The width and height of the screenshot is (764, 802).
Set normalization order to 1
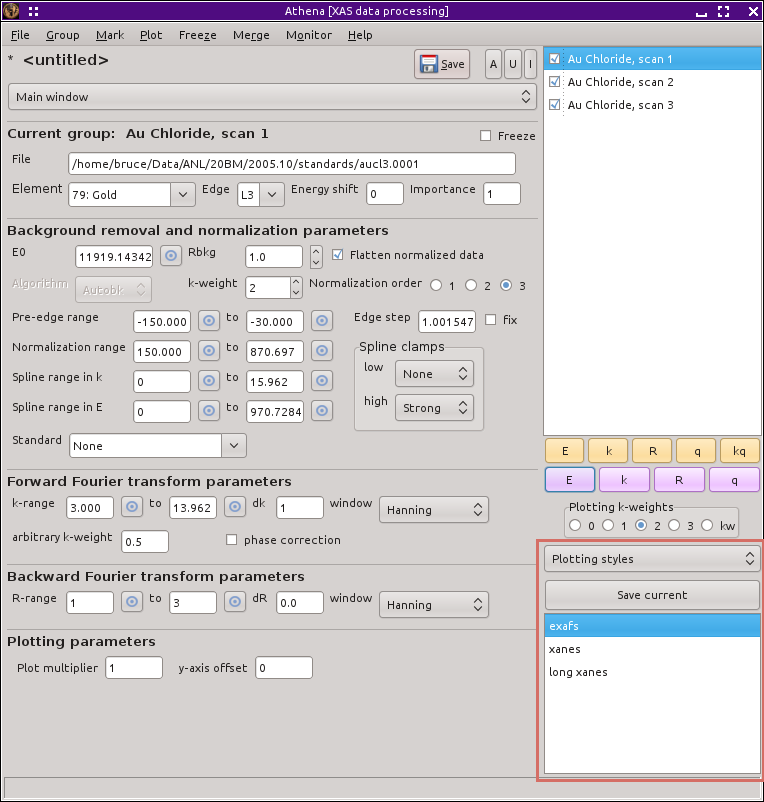(436, 285)
